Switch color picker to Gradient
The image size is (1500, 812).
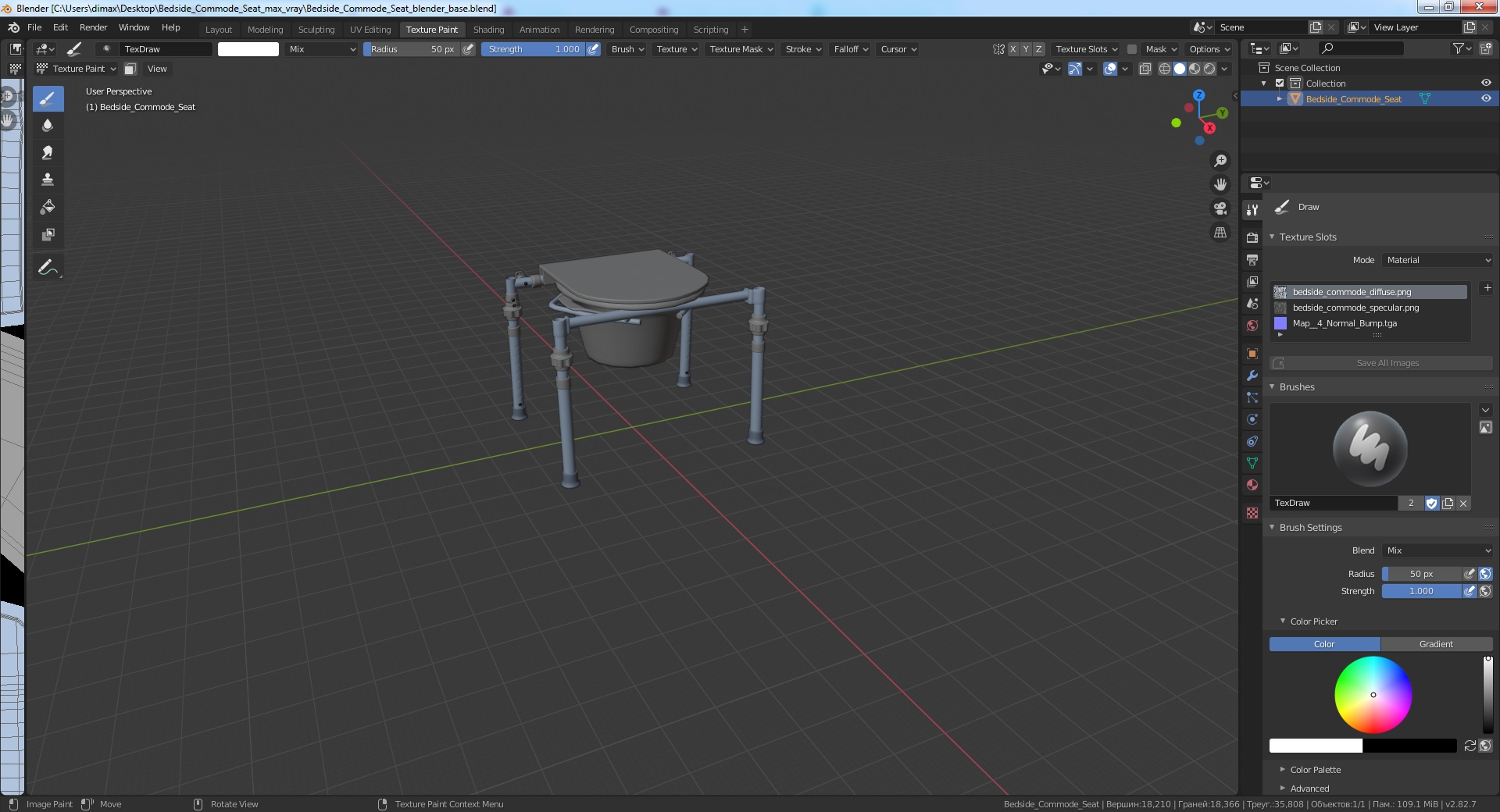click(1436, 644)
